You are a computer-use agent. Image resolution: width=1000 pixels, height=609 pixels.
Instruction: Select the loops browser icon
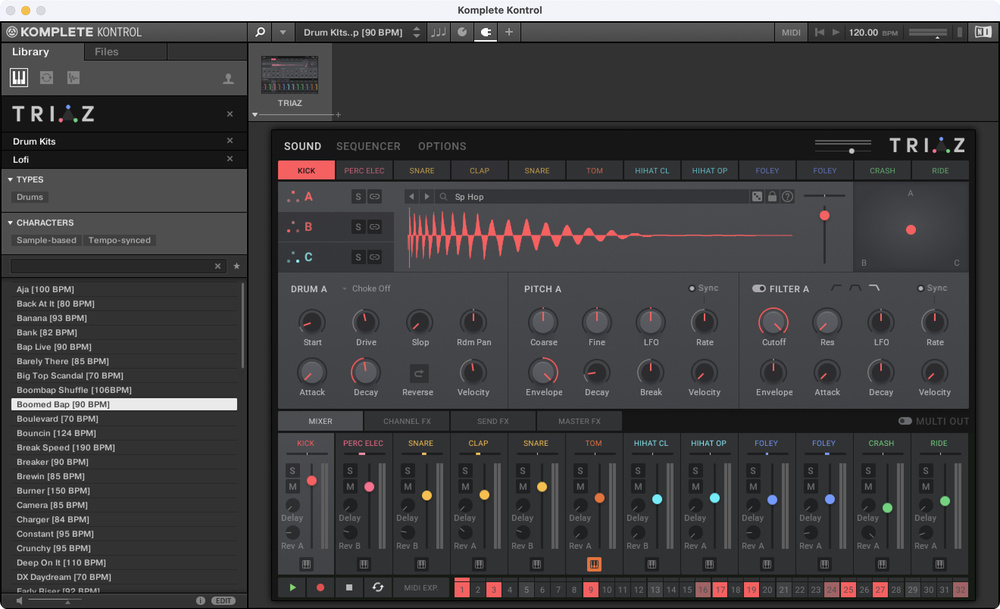point(47,78)
